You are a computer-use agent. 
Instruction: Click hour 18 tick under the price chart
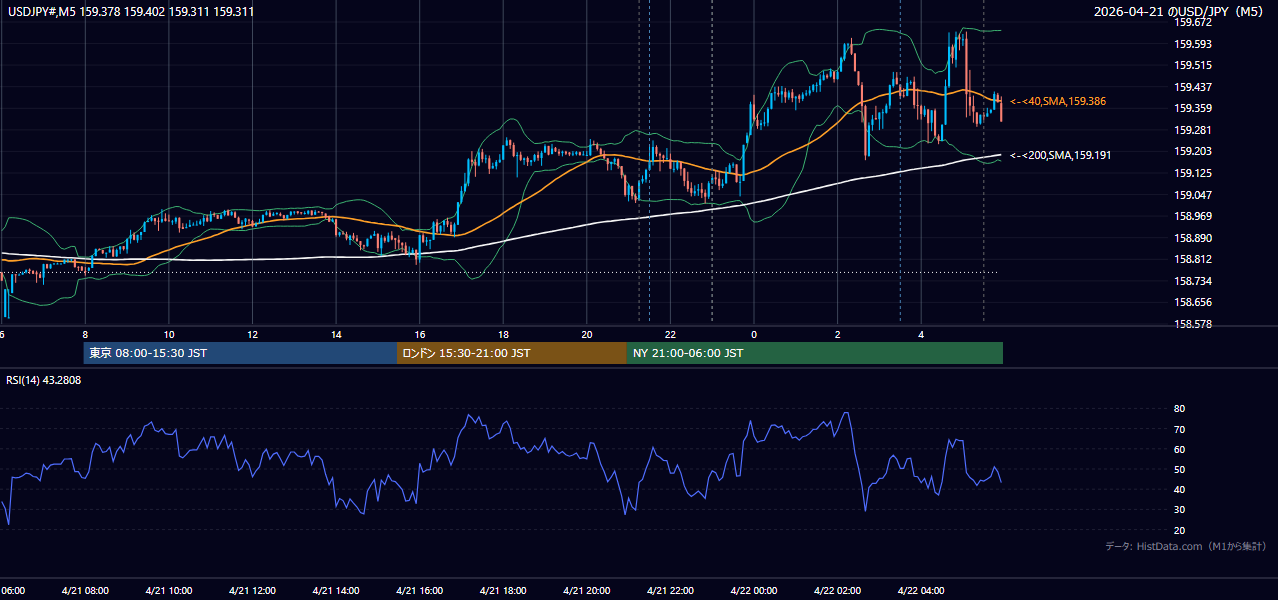point(503,335)
